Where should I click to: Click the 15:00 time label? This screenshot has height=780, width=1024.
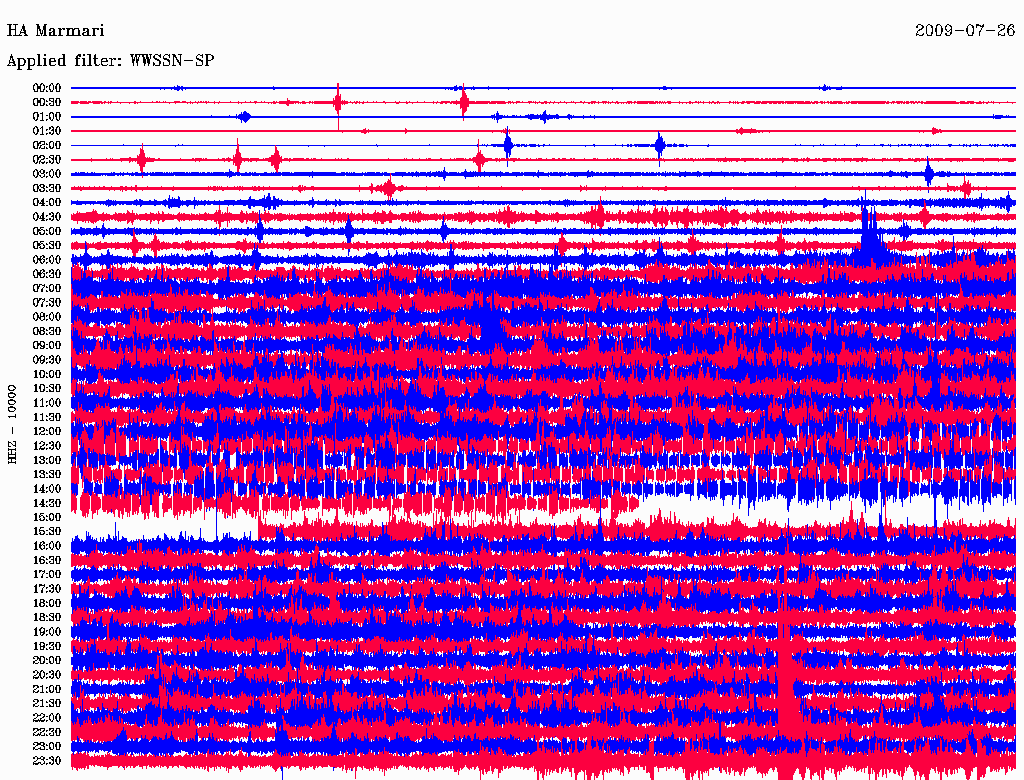click(47, 517)
